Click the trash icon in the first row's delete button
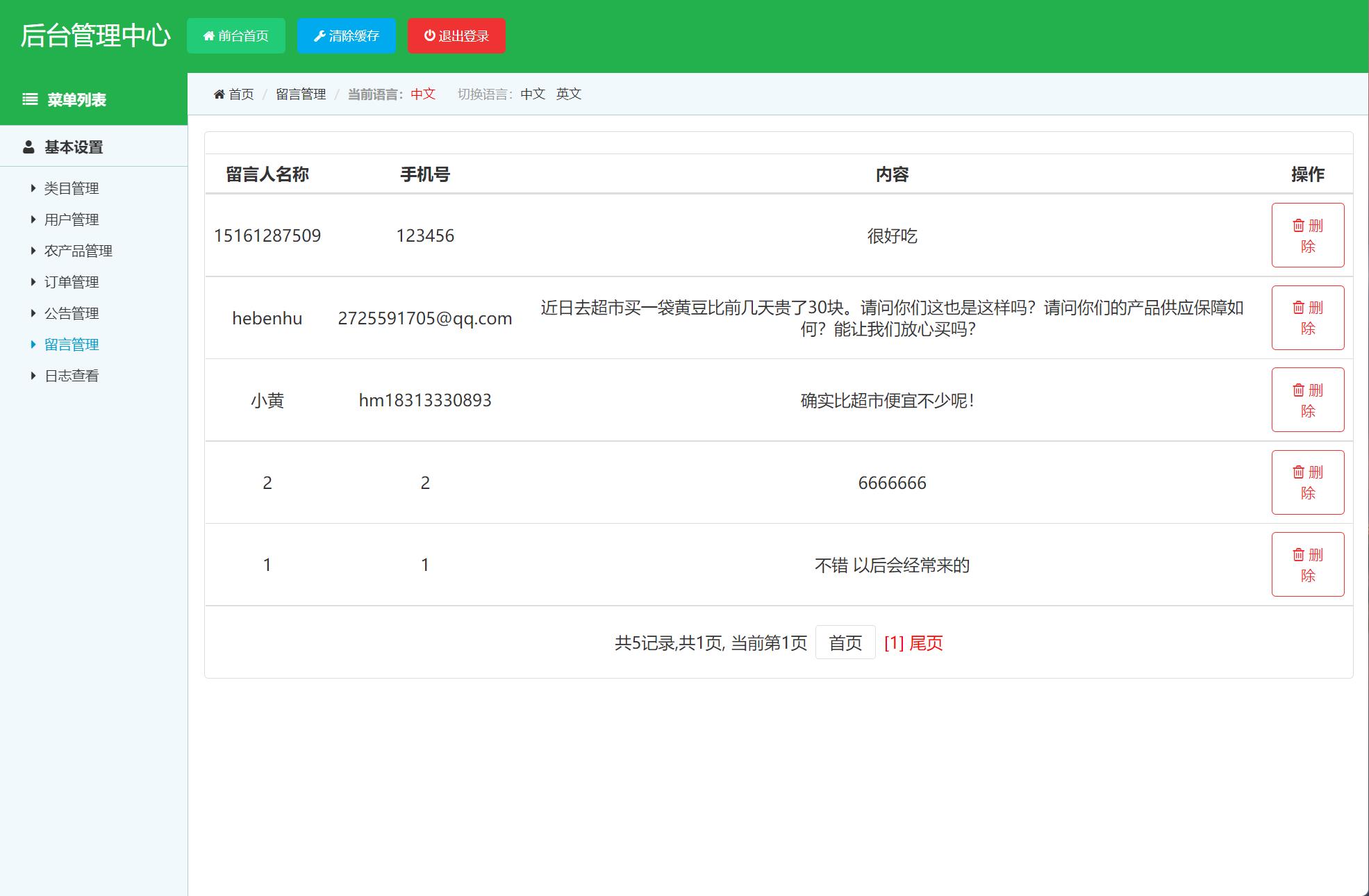The height and width of the screenshot is (896, 1369). [x=1297, y=225]
